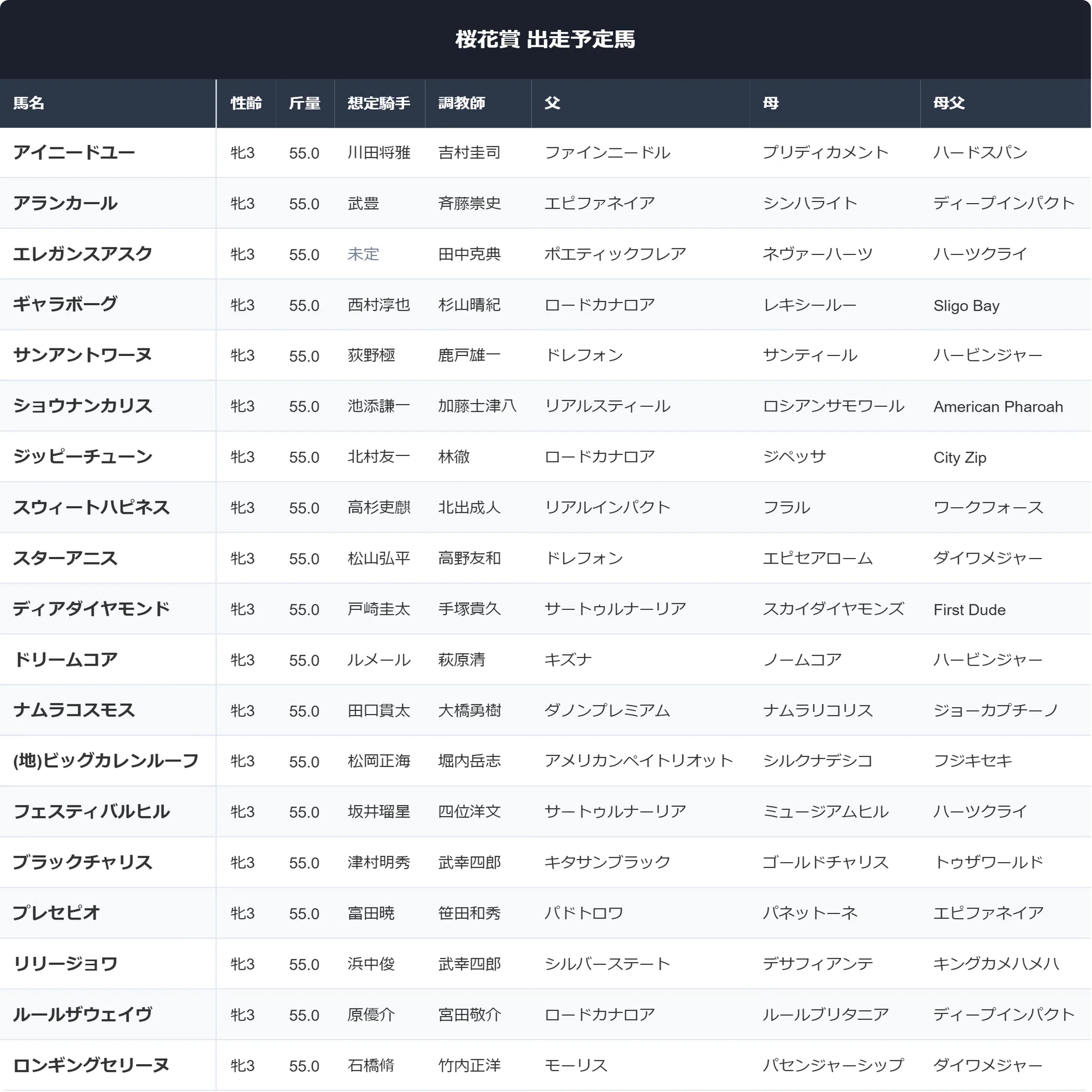Viewport: 1092px width, 1092px height.
Task: Click sire エピファネイア in アランカール row
Action: tap(600, 204)
